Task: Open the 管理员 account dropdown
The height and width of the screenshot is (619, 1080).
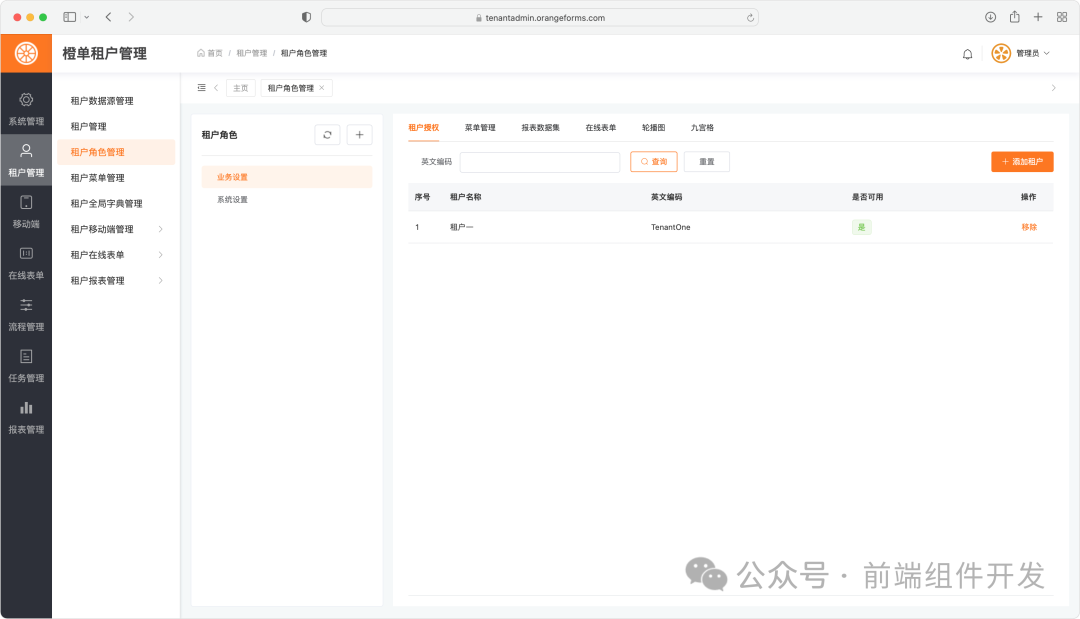Action: pyautogui.click(x=1021, y=53)
